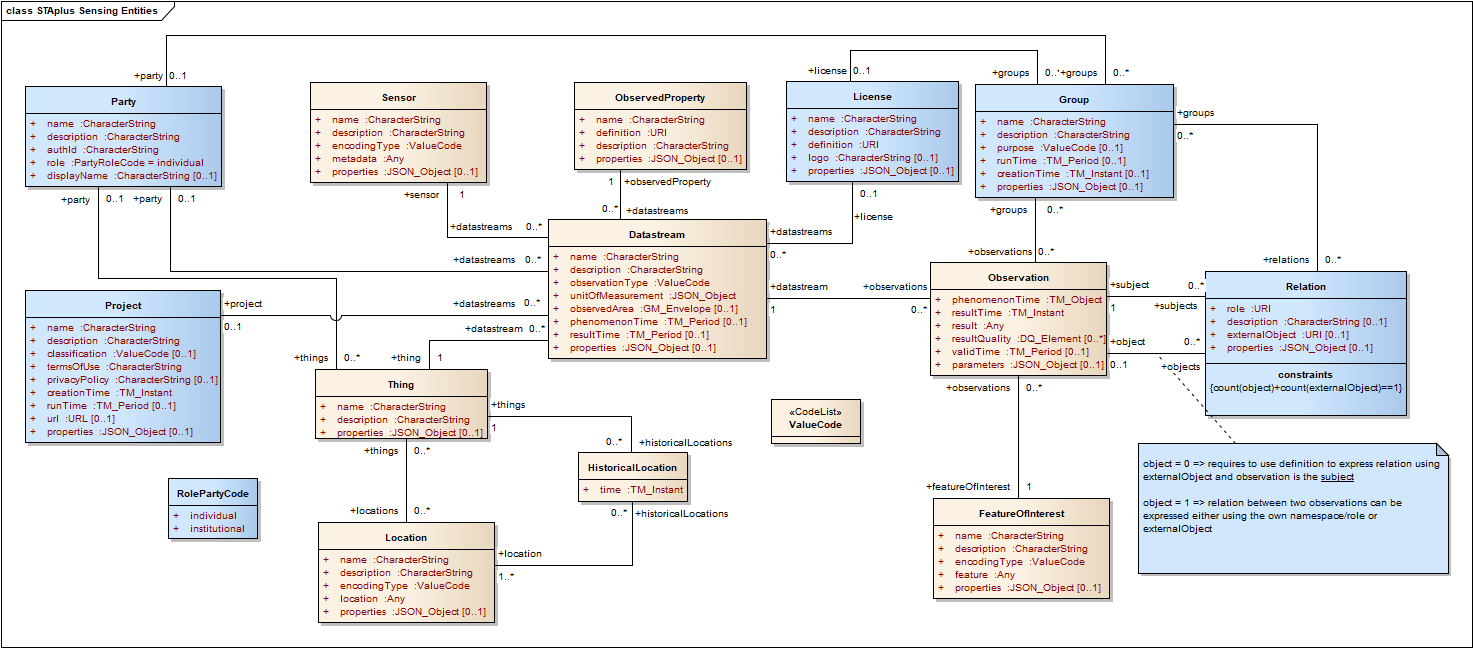Click 'resultQuality :DQ_Element [0..*]' attribute
This screenshot has width=1473, height=648.
click(x=1028, y=339)
